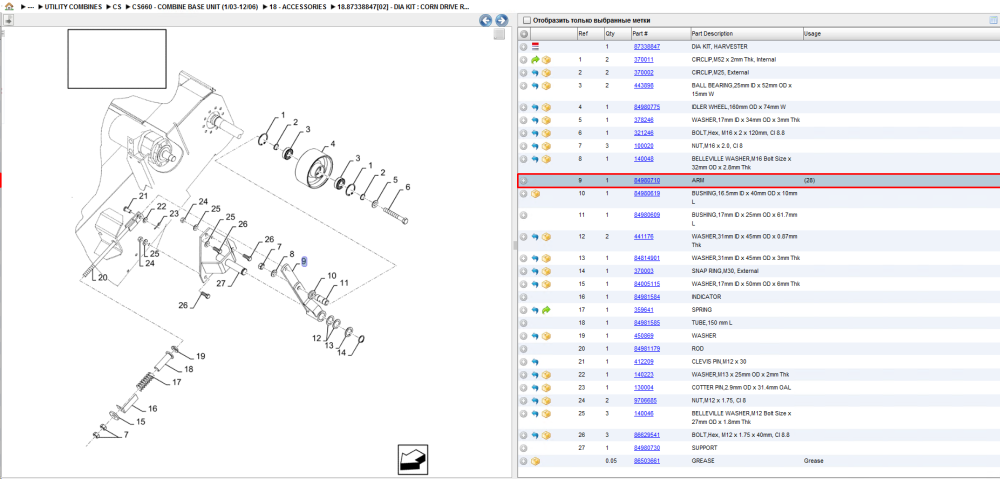Click the kit icon on DIA KIT, HARVESTER row
Viewport: 1000px width, 479px height.
click(x=536, y=47)
